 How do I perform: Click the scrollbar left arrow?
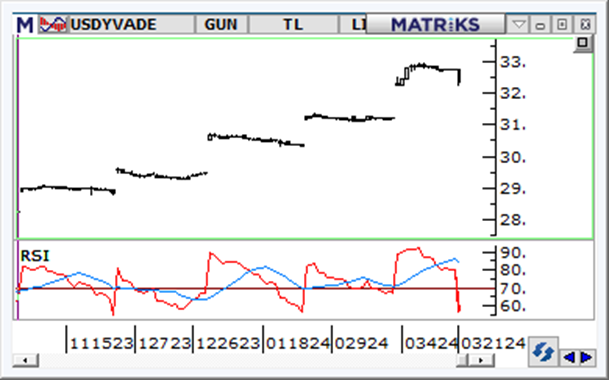point(25,360)
